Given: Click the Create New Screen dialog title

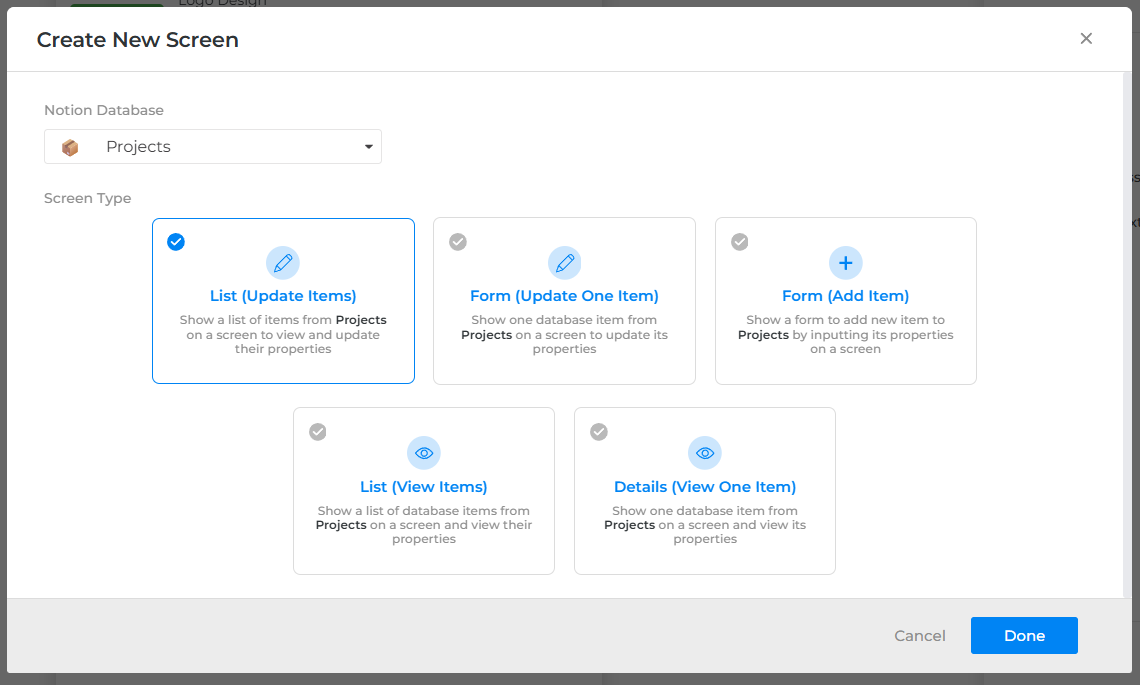Looking at the screenshot, I should point(137,40).
